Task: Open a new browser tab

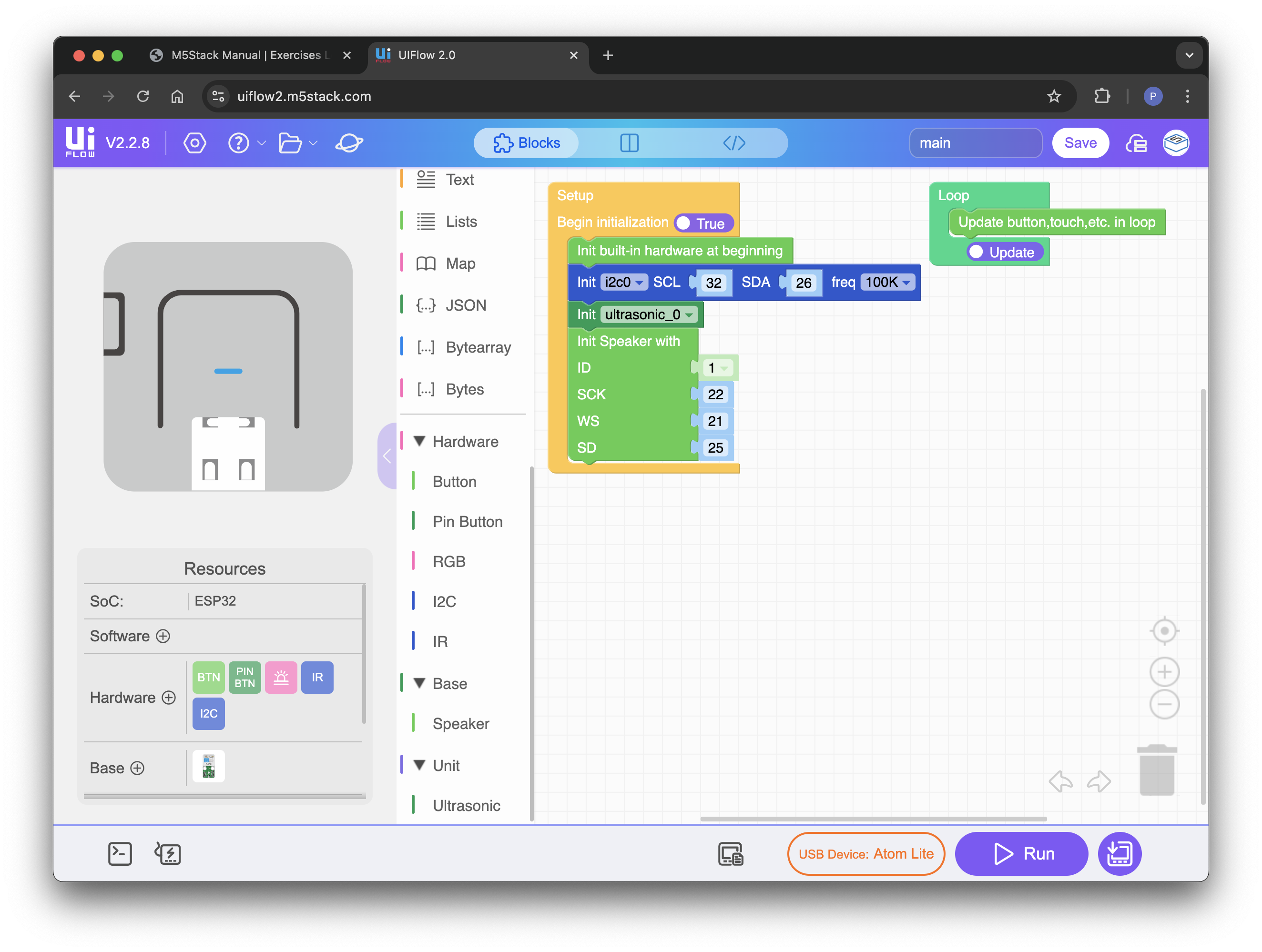Action: 608,55
